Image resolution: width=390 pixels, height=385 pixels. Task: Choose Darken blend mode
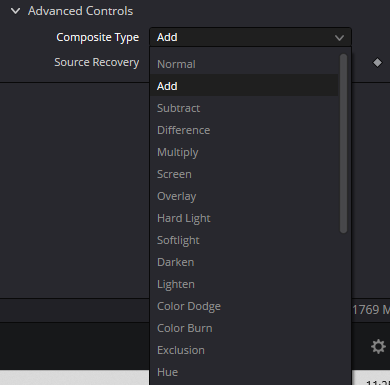[x=244, y=262]
